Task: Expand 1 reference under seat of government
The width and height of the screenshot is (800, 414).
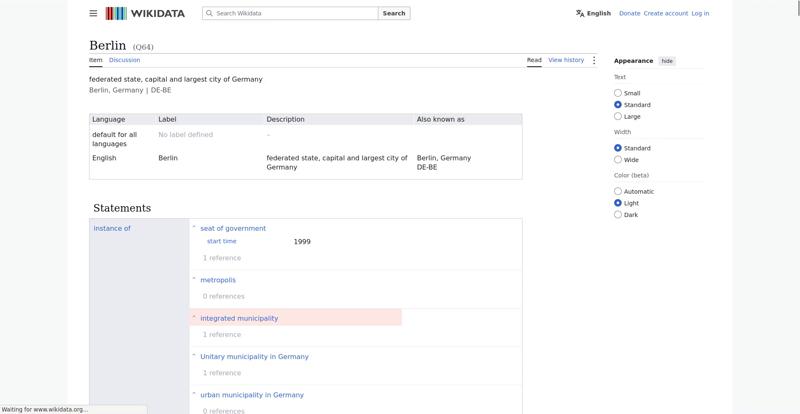Action: click(222, 258)
